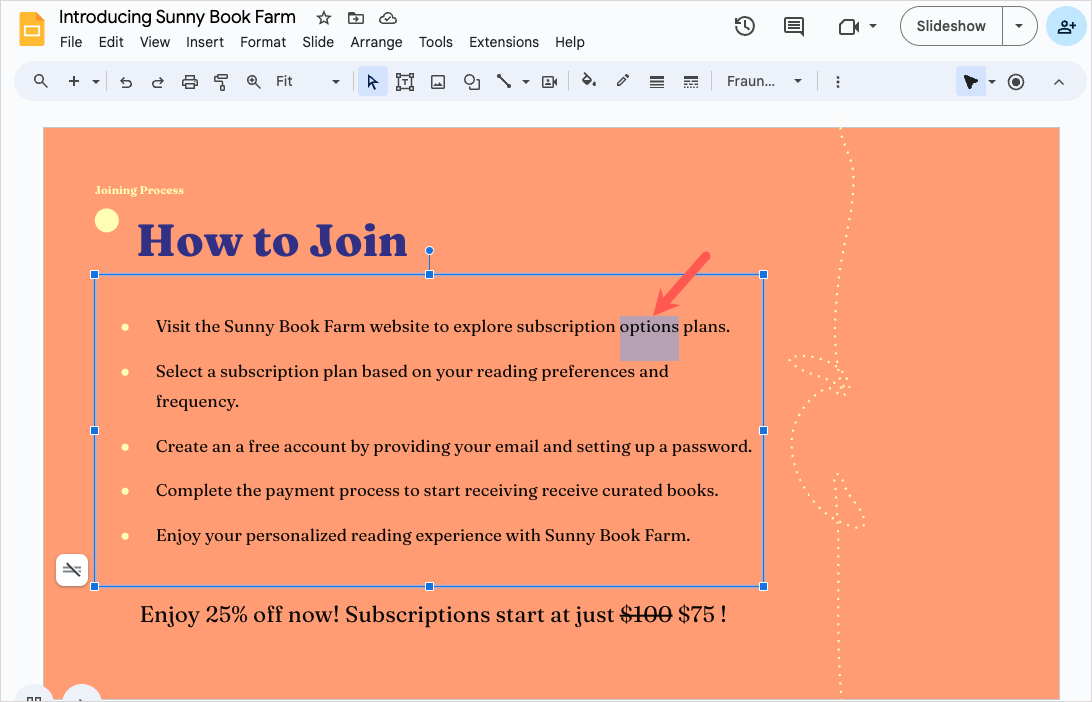Screen dimensions: 1092x702
Task: Click the highlighted word options
Action: (x=649, y=327)
